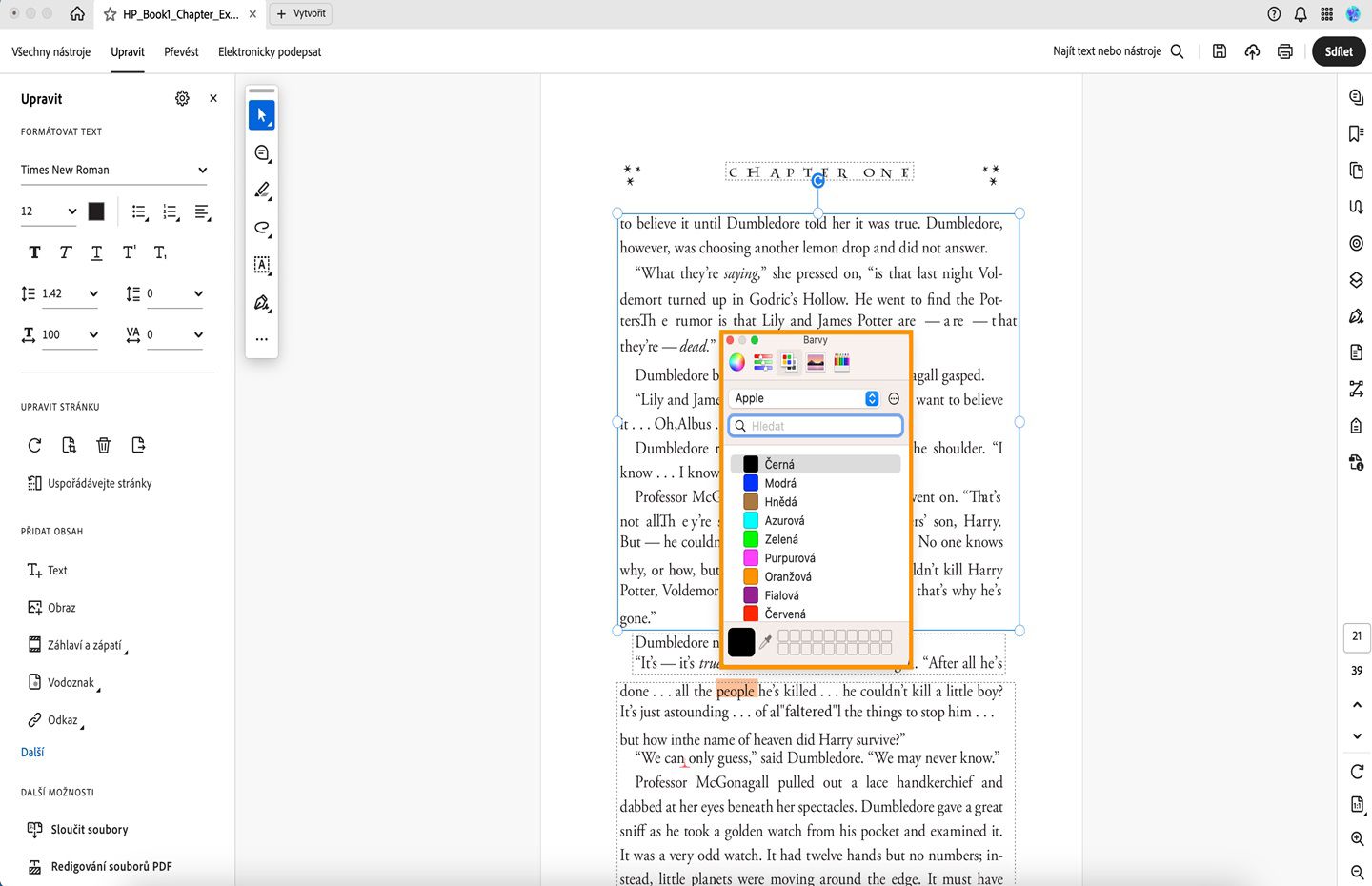Open the Times New Roman font dropdown
This screenshot has width=1372, height=886.
coord(113,171)
